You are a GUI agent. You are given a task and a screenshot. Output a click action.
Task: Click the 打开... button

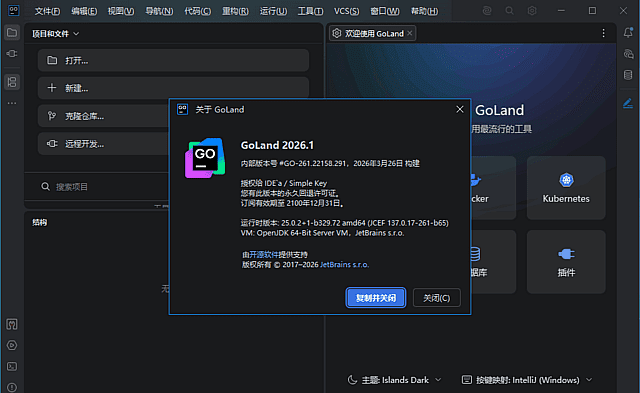[x=173, y=60]
